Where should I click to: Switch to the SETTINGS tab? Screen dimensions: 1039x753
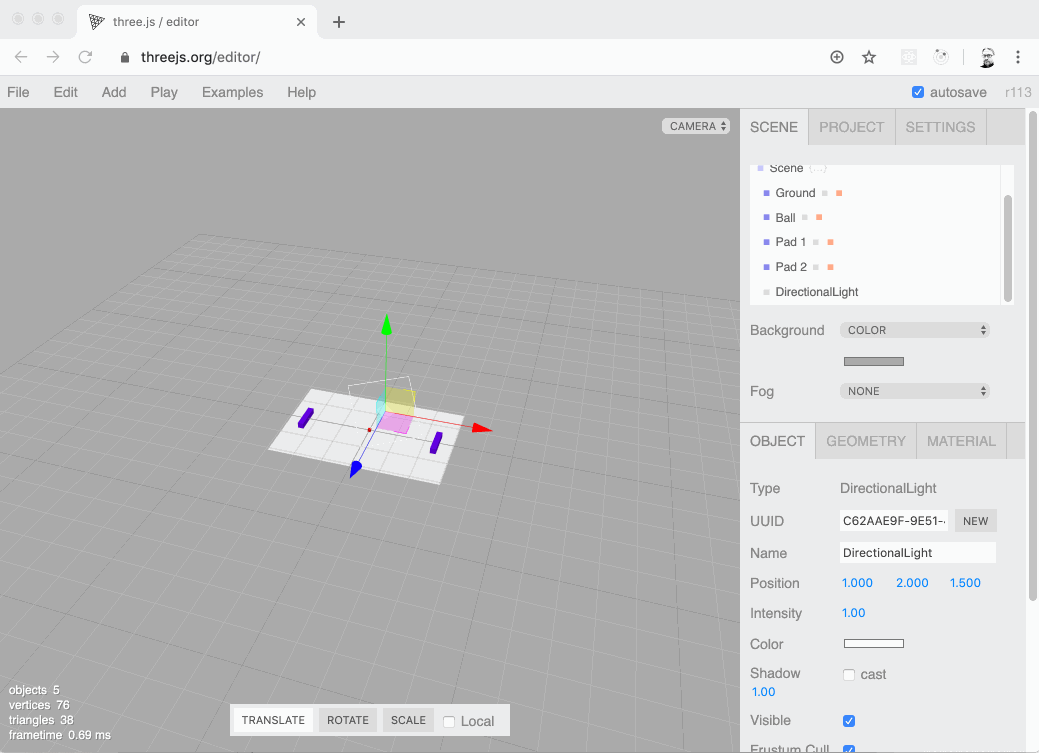point(940,127)
